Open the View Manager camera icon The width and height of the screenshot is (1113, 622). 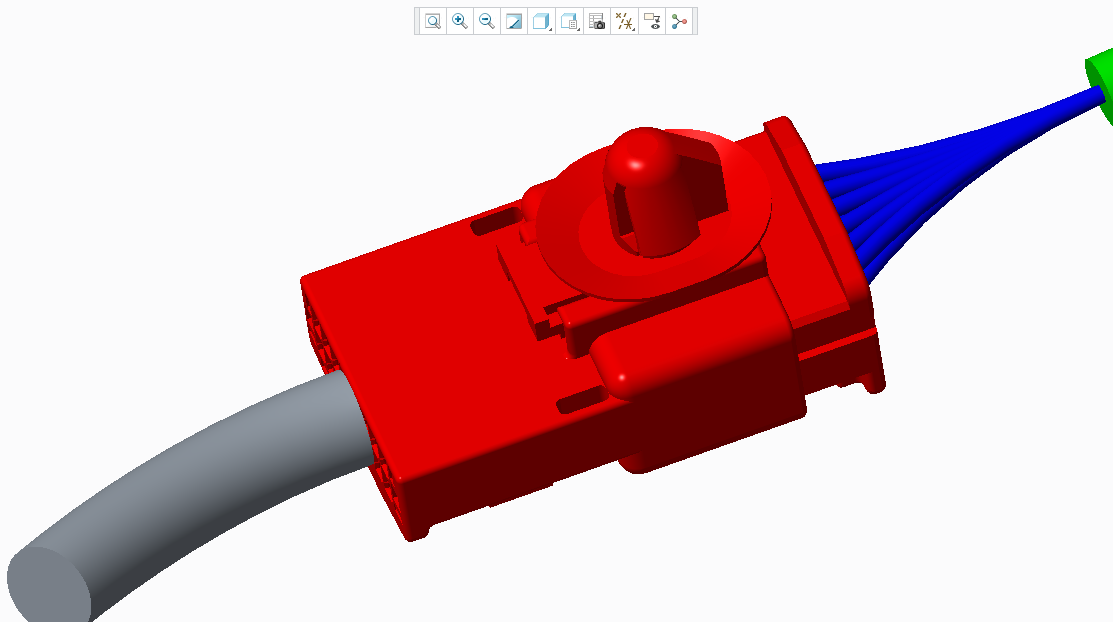(597, 21)
